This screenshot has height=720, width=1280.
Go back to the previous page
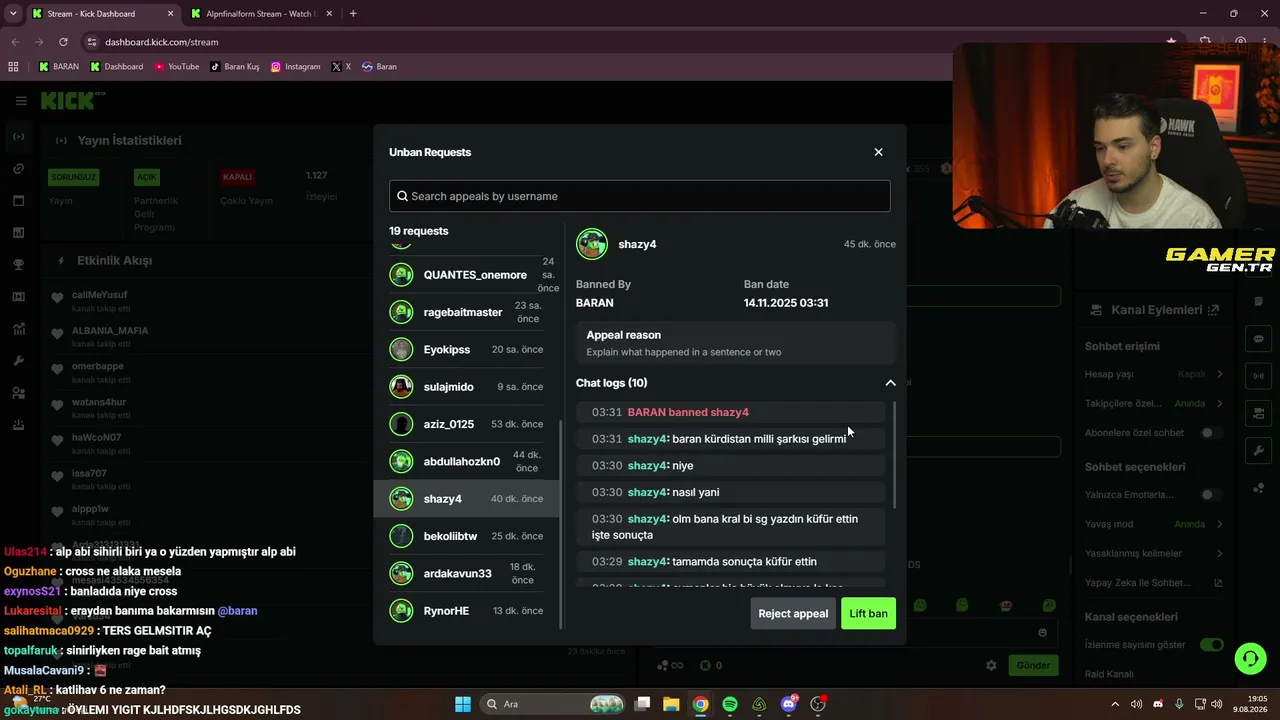click(x=15, y=42)
